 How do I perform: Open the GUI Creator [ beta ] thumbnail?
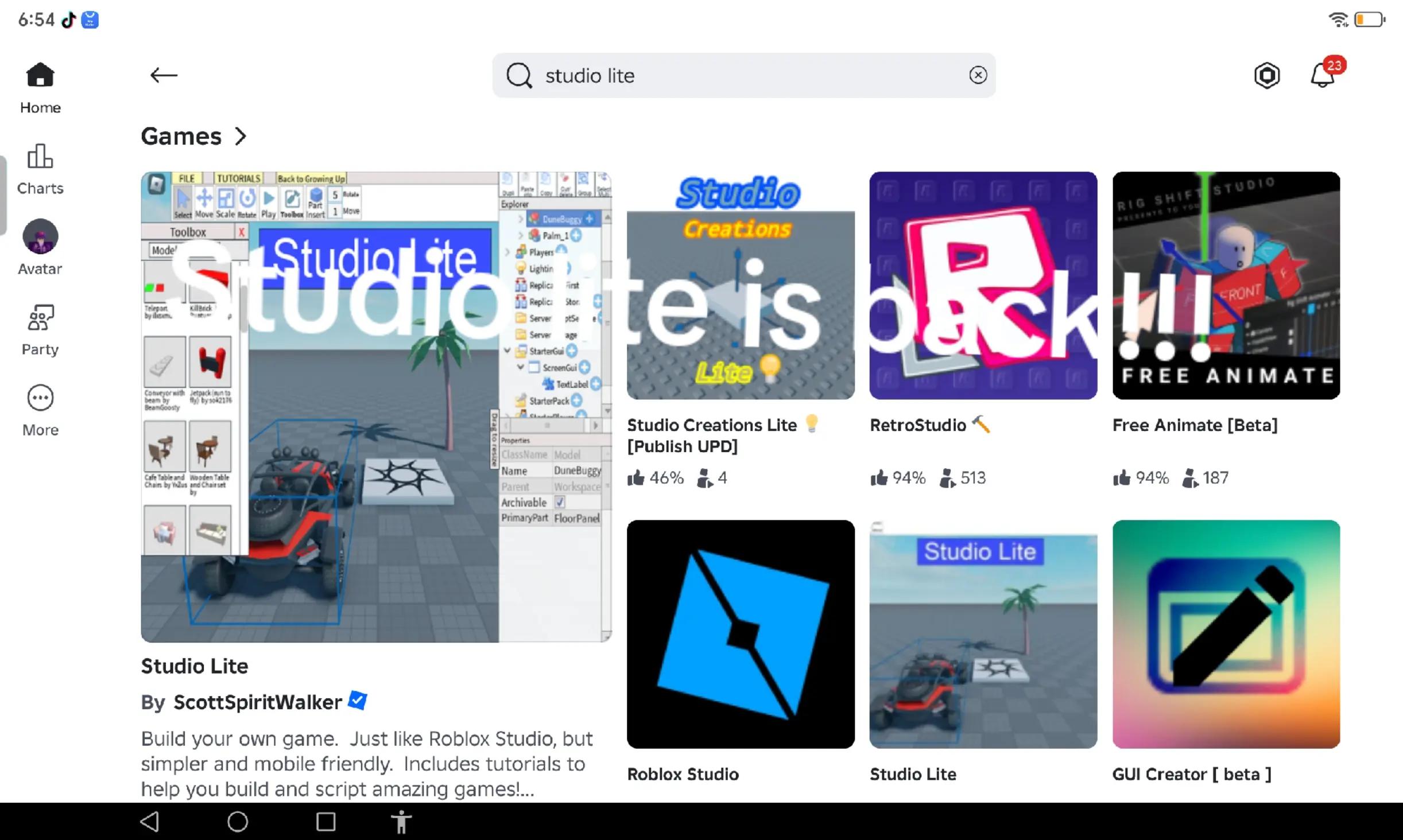click(1226, 634)
